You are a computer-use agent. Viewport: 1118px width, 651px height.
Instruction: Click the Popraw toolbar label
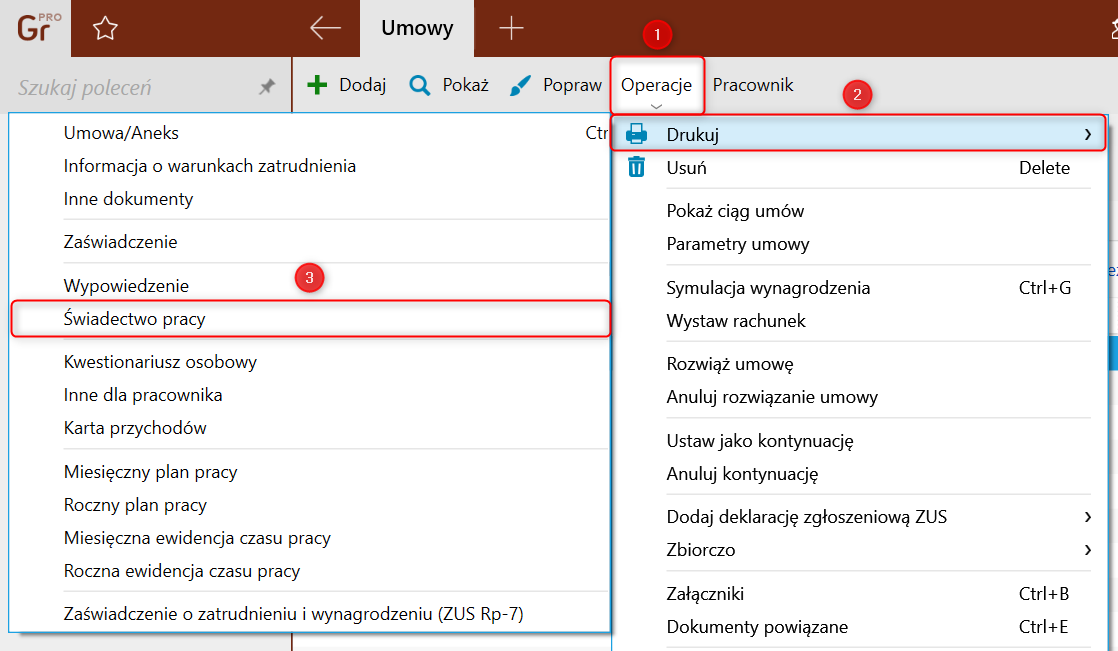tap(572, 85)
